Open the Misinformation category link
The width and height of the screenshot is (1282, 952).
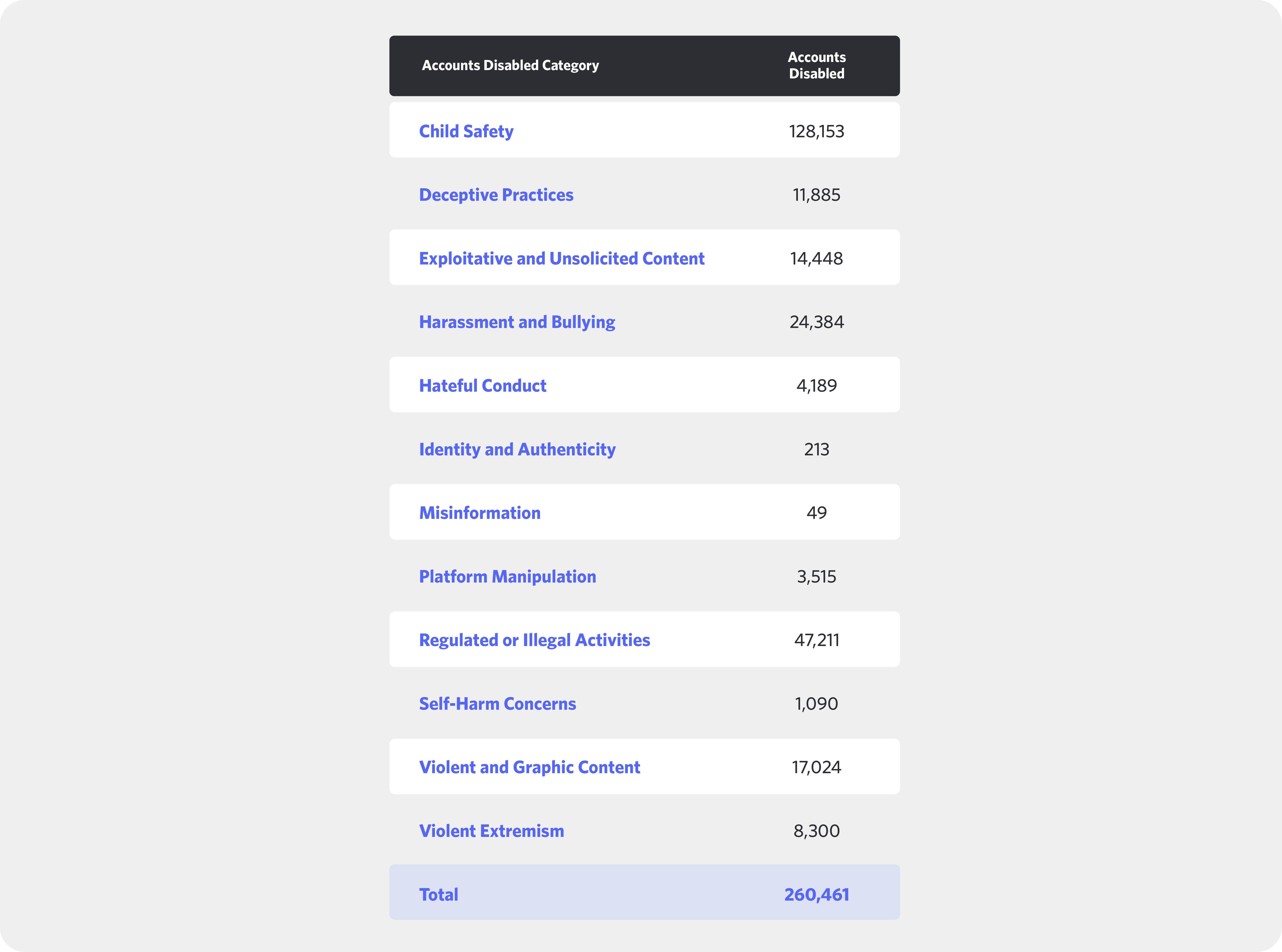click(480, 513)
